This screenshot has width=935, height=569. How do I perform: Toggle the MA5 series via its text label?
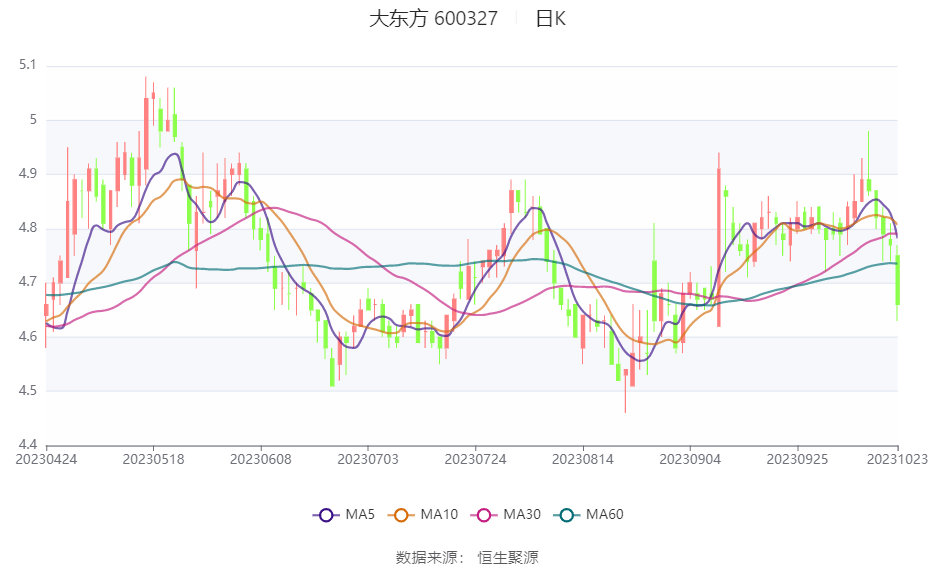pos(360,515)
